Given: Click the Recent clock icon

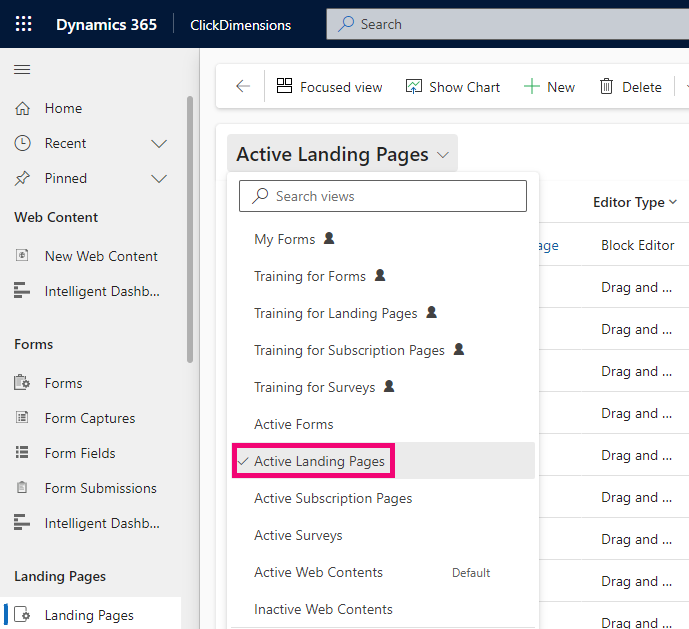Looking at the screenshot, I should coord(22,143).
